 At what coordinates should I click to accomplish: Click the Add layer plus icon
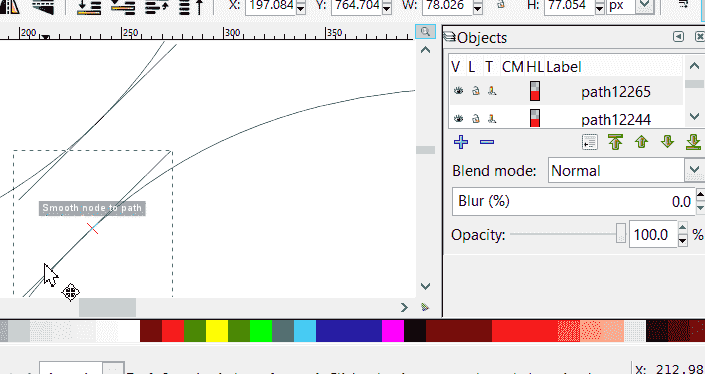(x=461, y=142)
